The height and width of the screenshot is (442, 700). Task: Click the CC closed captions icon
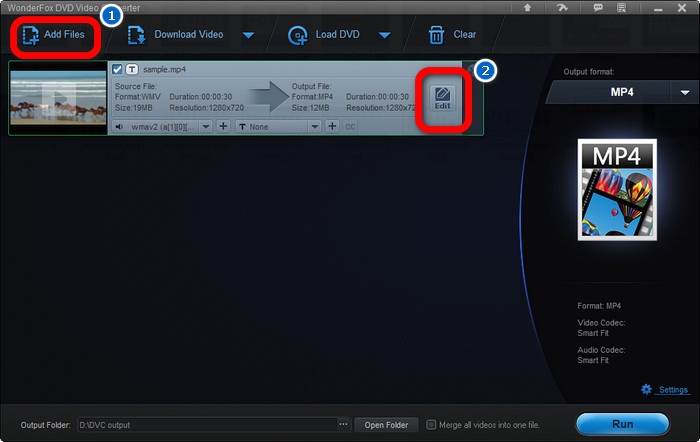point(350,127)
